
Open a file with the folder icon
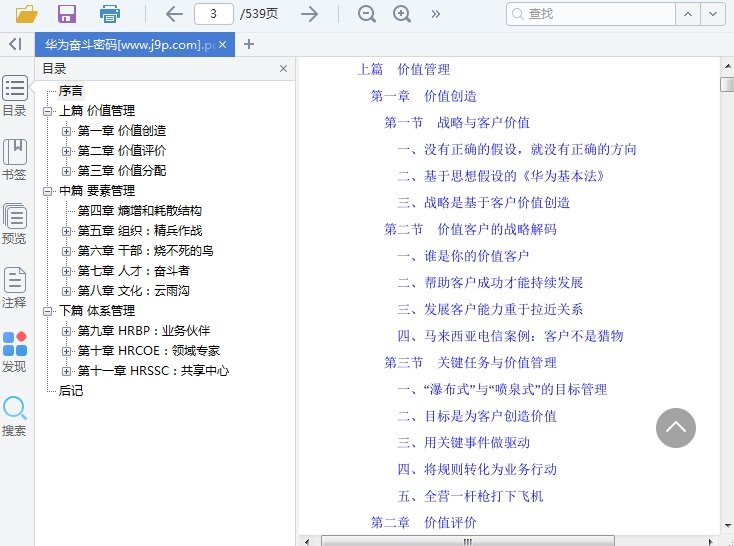[x=26, y=14]
